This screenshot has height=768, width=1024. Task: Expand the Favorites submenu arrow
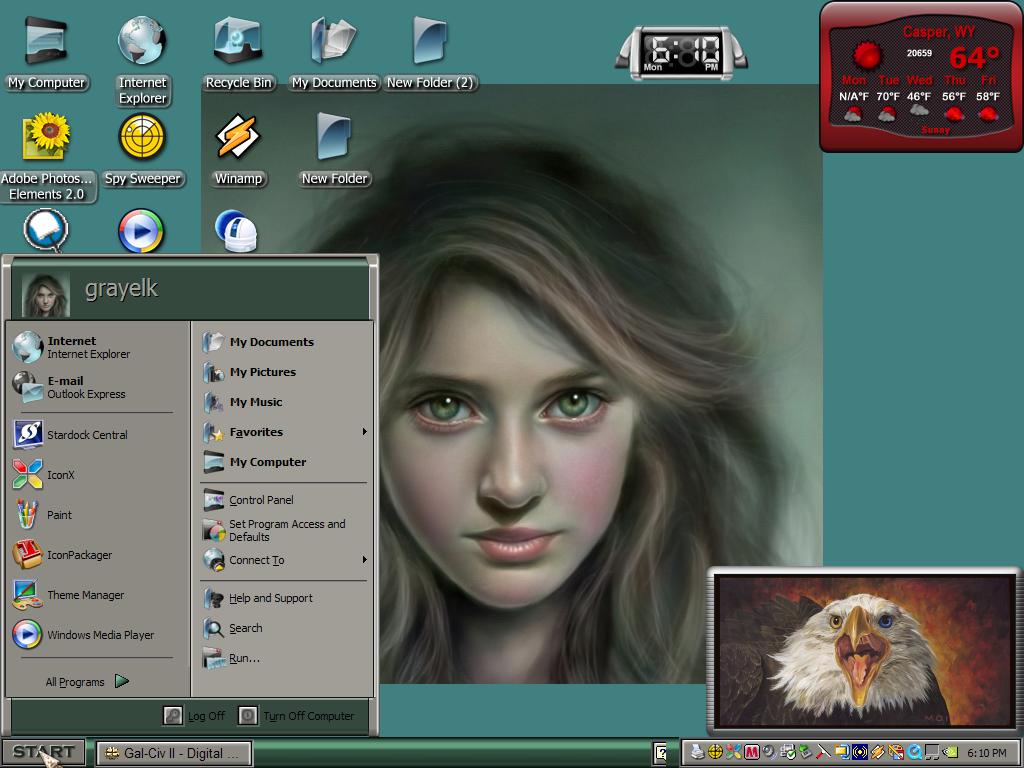364,432
